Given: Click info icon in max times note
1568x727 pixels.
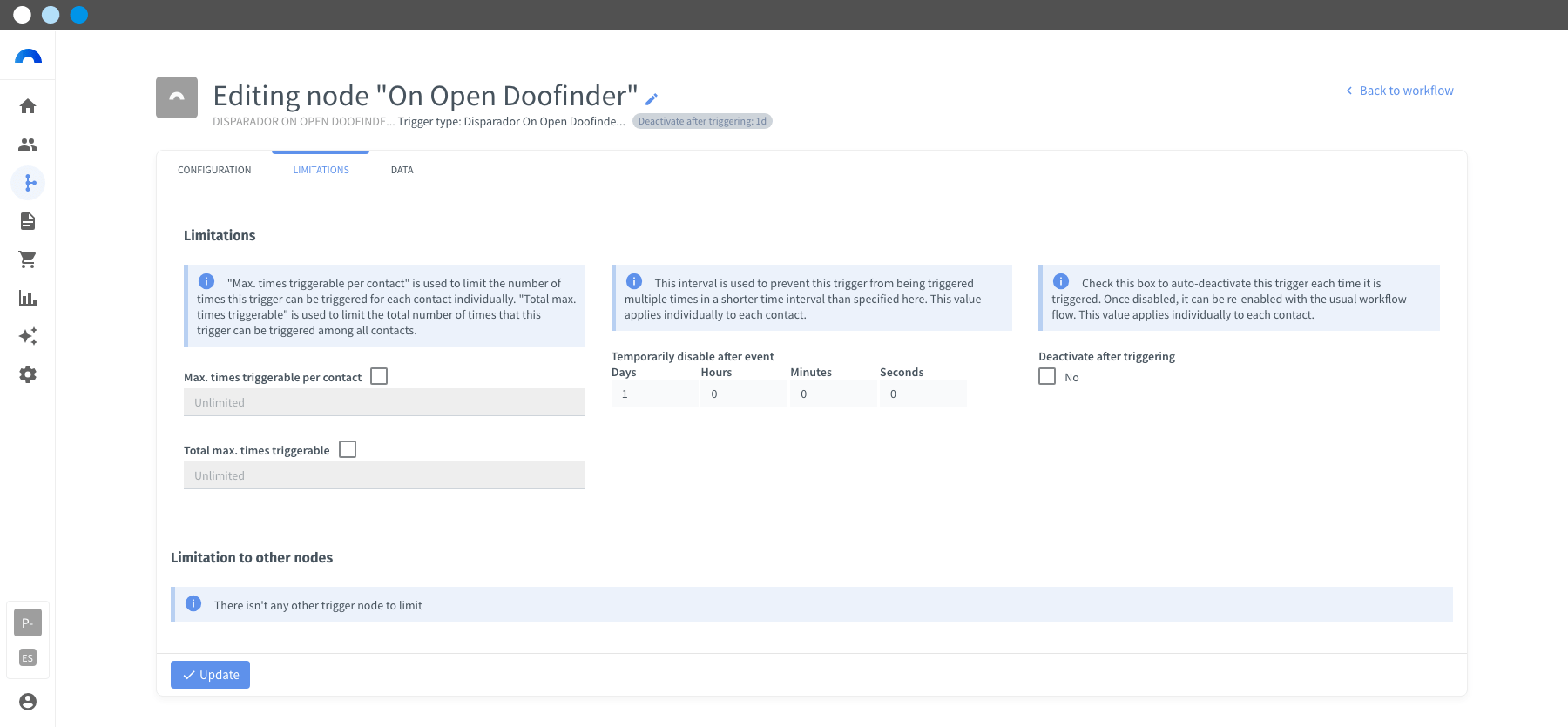Looking at the screenshot, I should click(206, 281).
